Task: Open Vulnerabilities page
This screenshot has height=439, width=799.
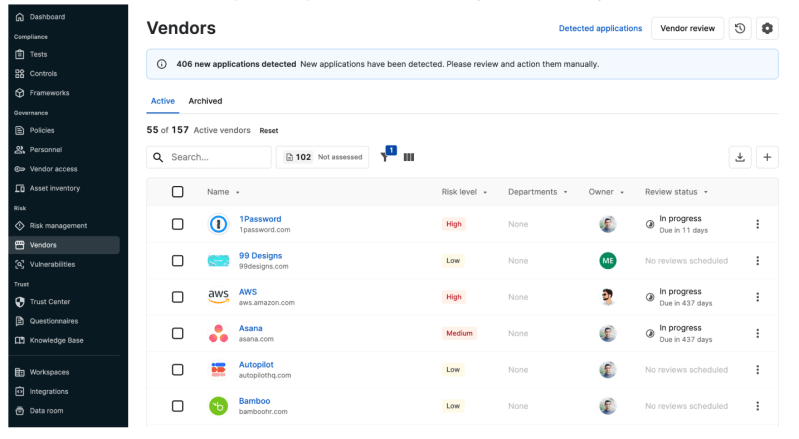Action: point(52,264)
